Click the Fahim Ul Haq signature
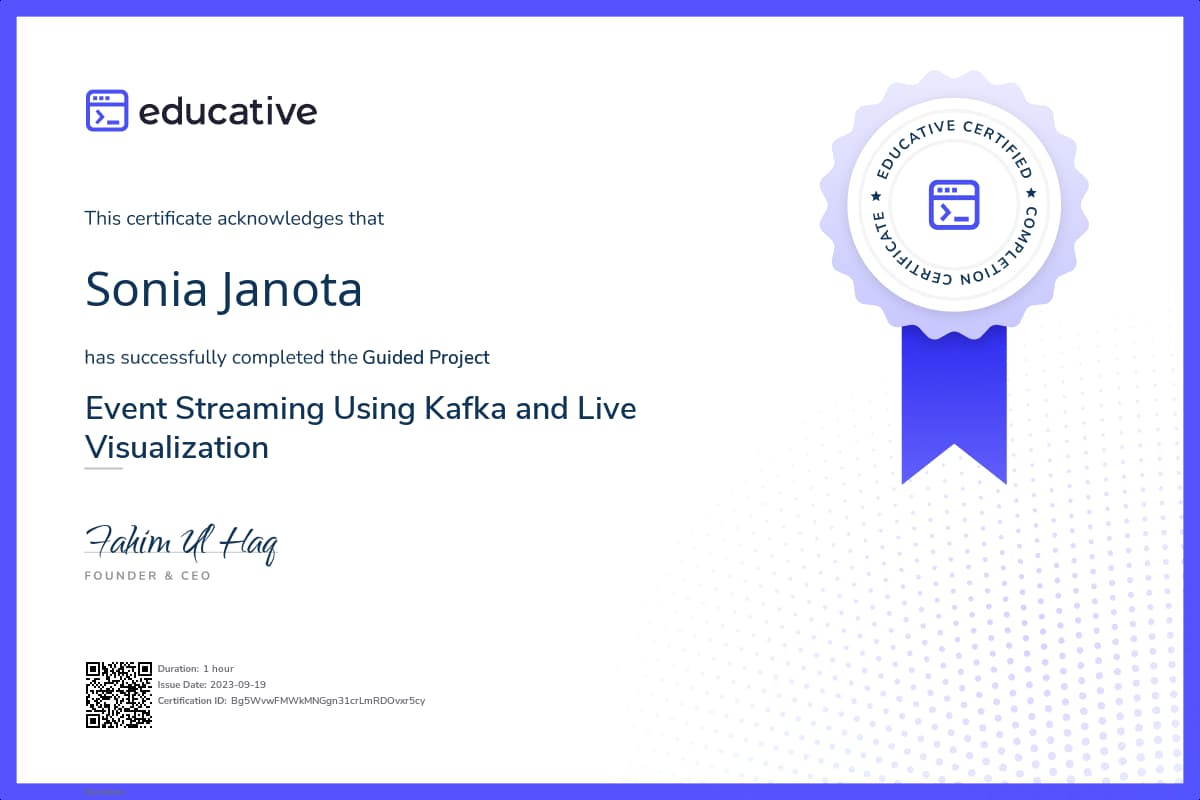 point(181,543)
